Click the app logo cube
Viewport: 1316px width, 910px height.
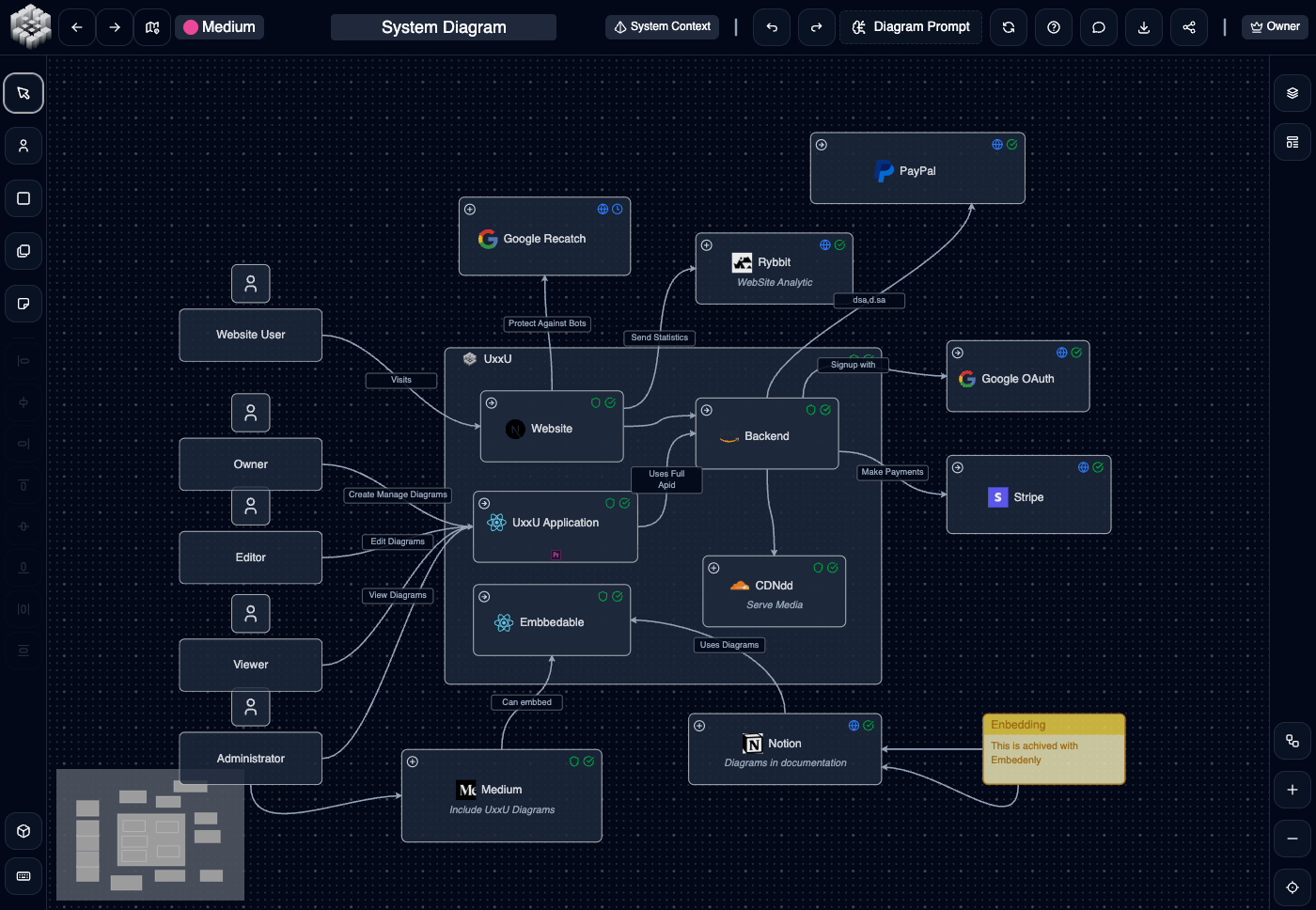31,26
